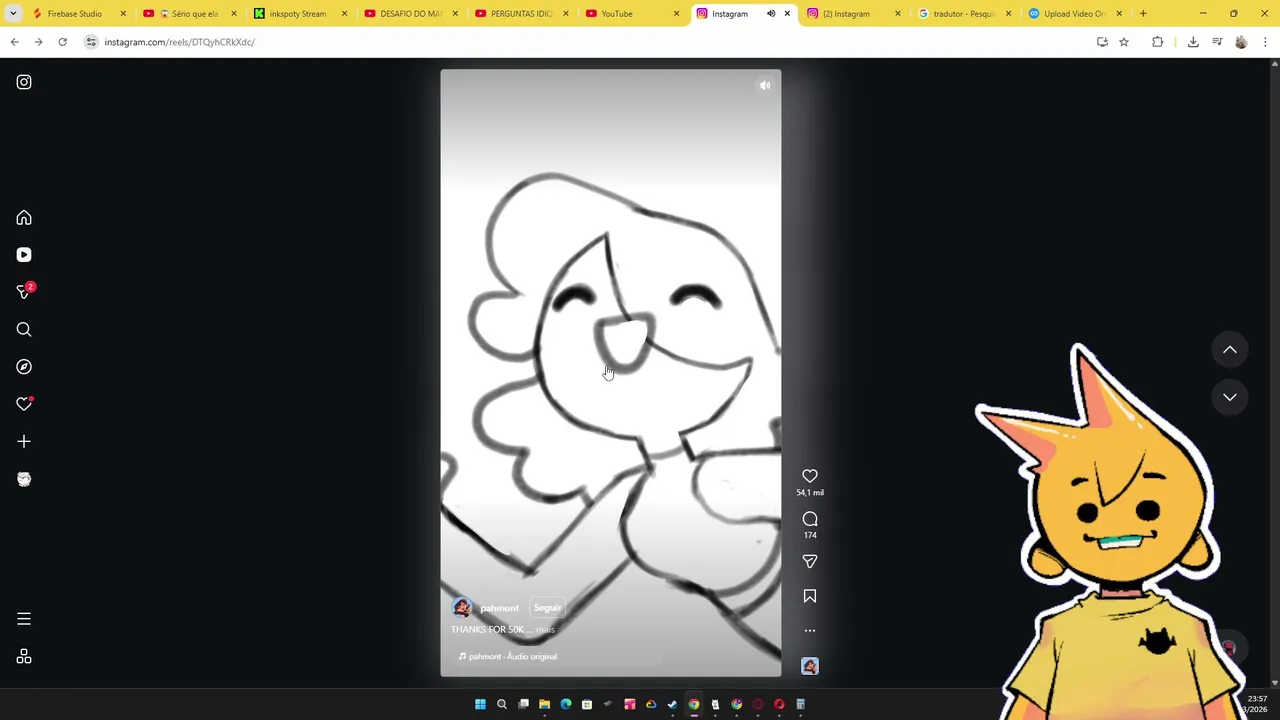Open the Windows Start menu
The width and height of the screenshot is (1280, 720).
coord(480,705)
